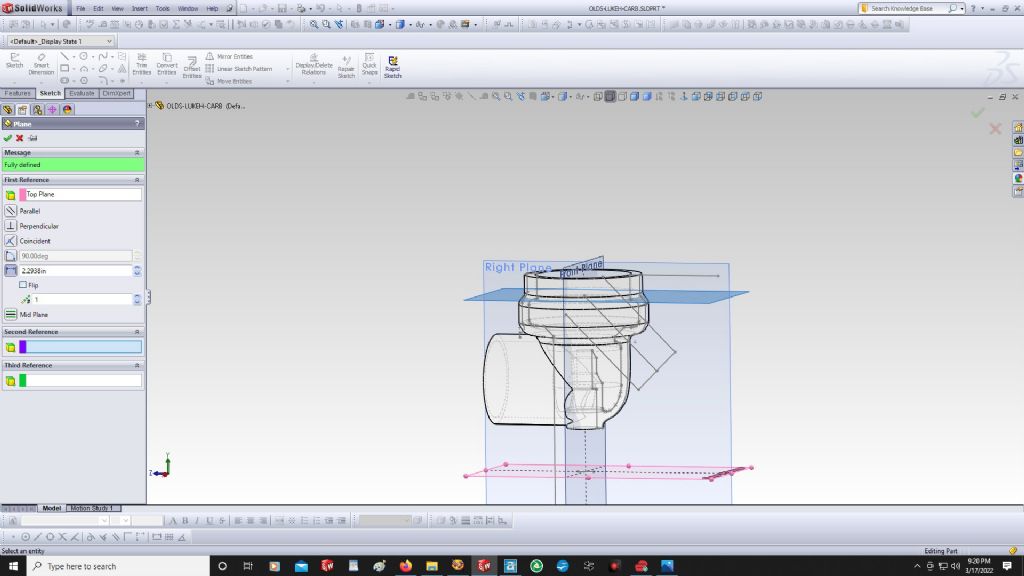Click the Sketch tool button
The width and height of the screenshot is (1024, 576).
click(14, 61)
